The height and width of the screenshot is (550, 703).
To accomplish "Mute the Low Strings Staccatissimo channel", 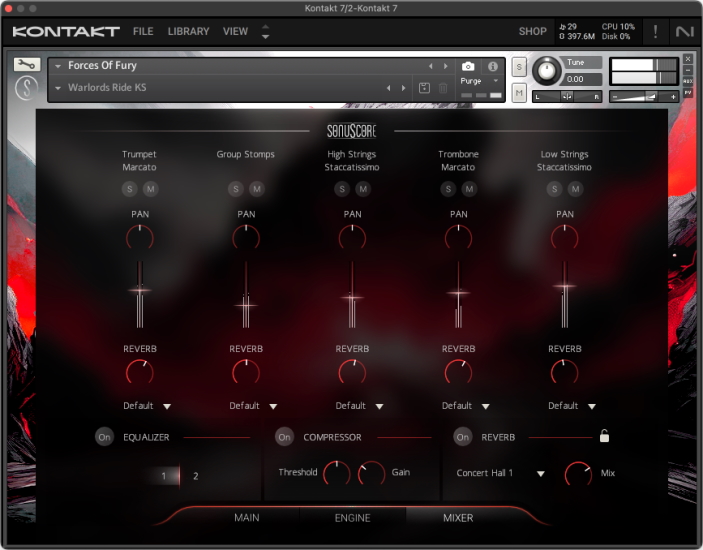I will [x=576, y=189].
